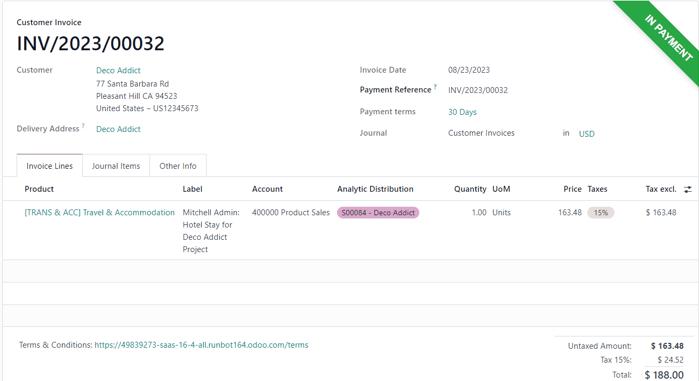The width and height of the screenshot is (699, 381).
Task: Open the column settings adjust icon
Action: pyautogui.click(x=688, y=189)
